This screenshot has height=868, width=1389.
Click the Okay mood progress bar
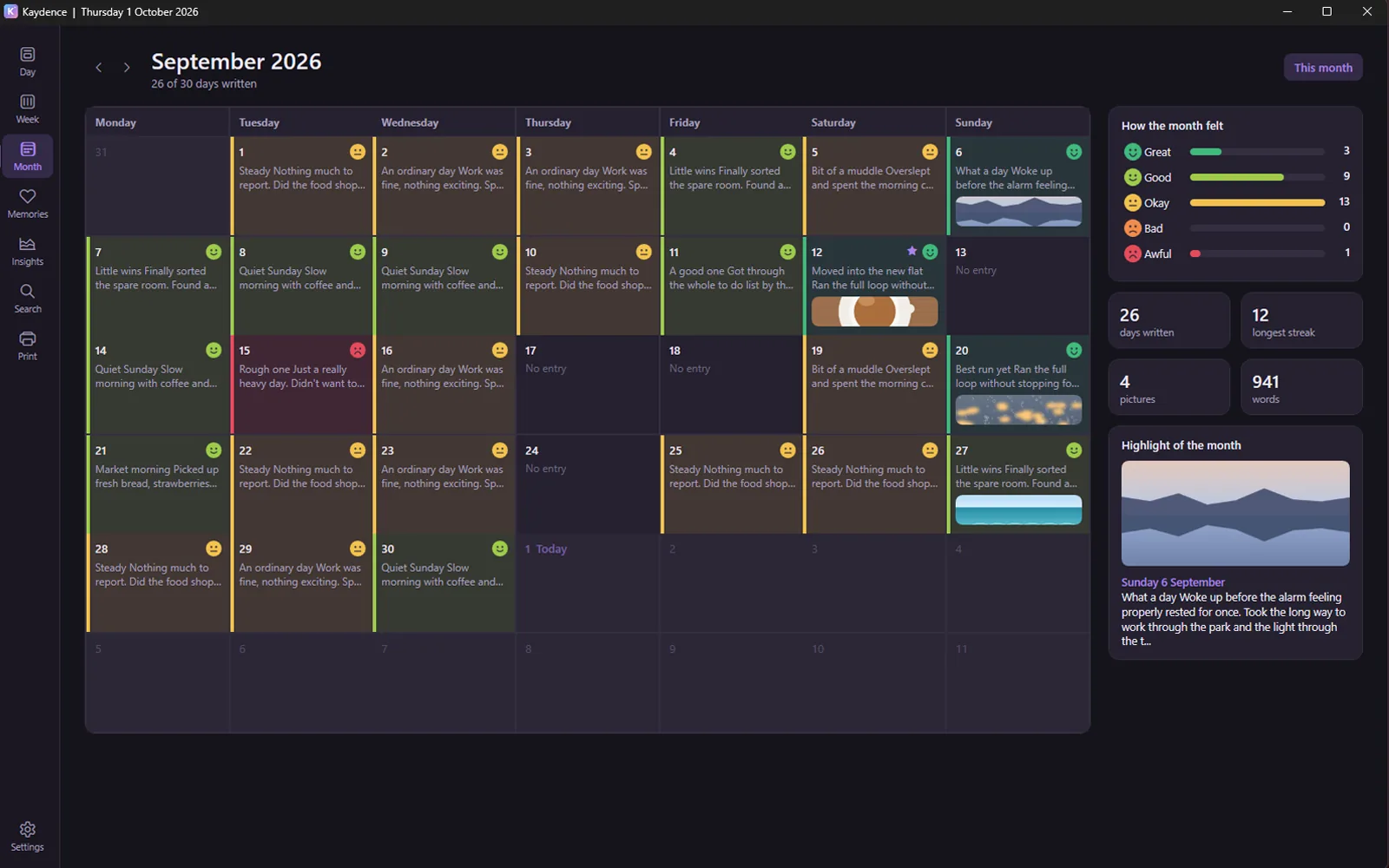tap(1257, 202)
